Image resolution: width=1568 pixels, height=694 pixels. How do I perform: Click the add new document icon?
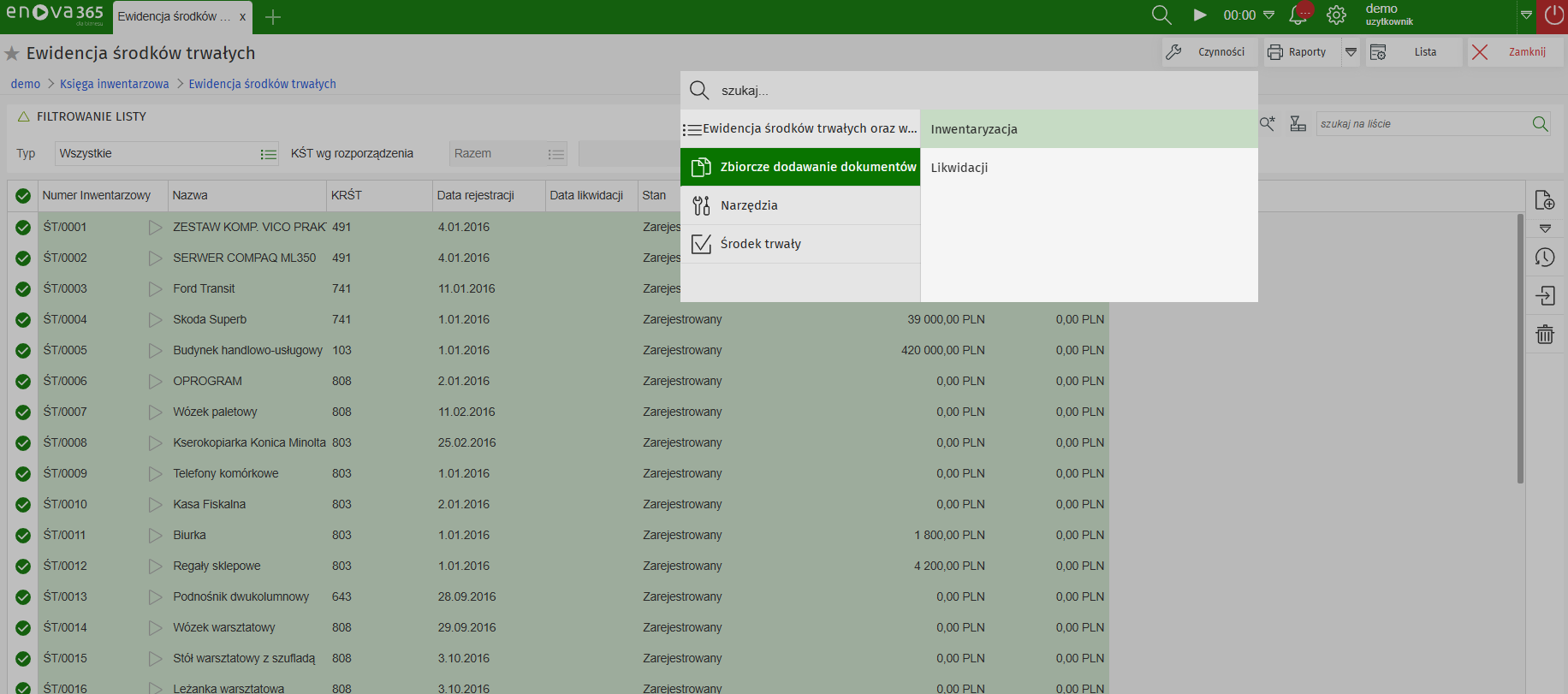coord(1544,200)
